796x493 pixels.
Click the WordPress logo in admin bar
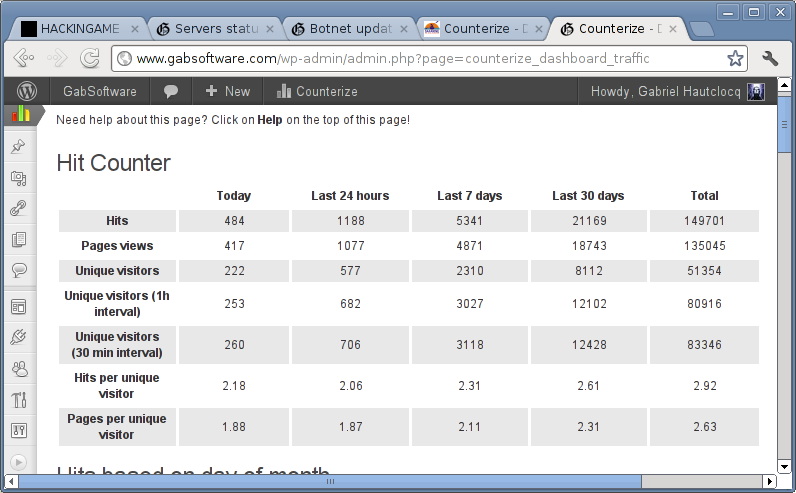(x=26, y=91)
